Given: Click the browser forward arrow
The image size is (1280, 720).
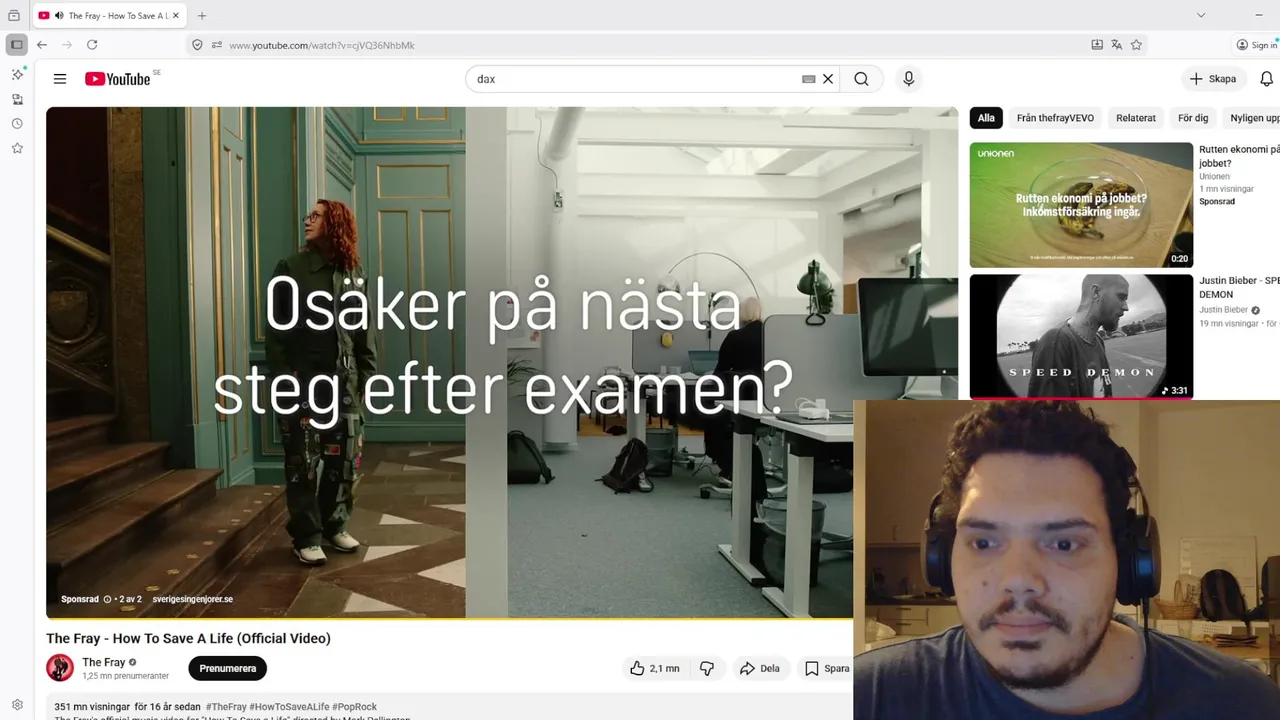Looking at the screenshot, I should pyautogui.click(x=67, y=45).
